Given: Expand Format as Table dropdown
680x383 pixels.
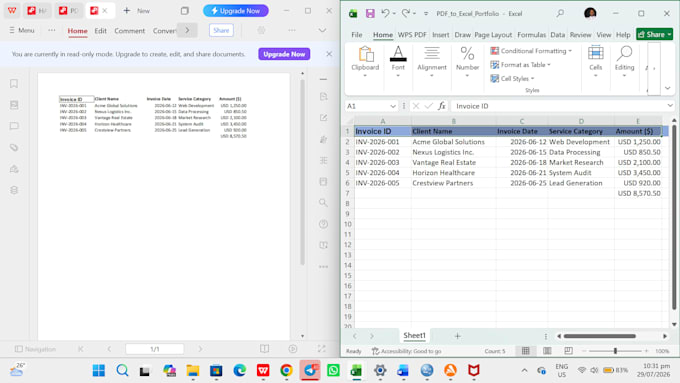Looking at the screenshot, I should click(x=549, y=65).
